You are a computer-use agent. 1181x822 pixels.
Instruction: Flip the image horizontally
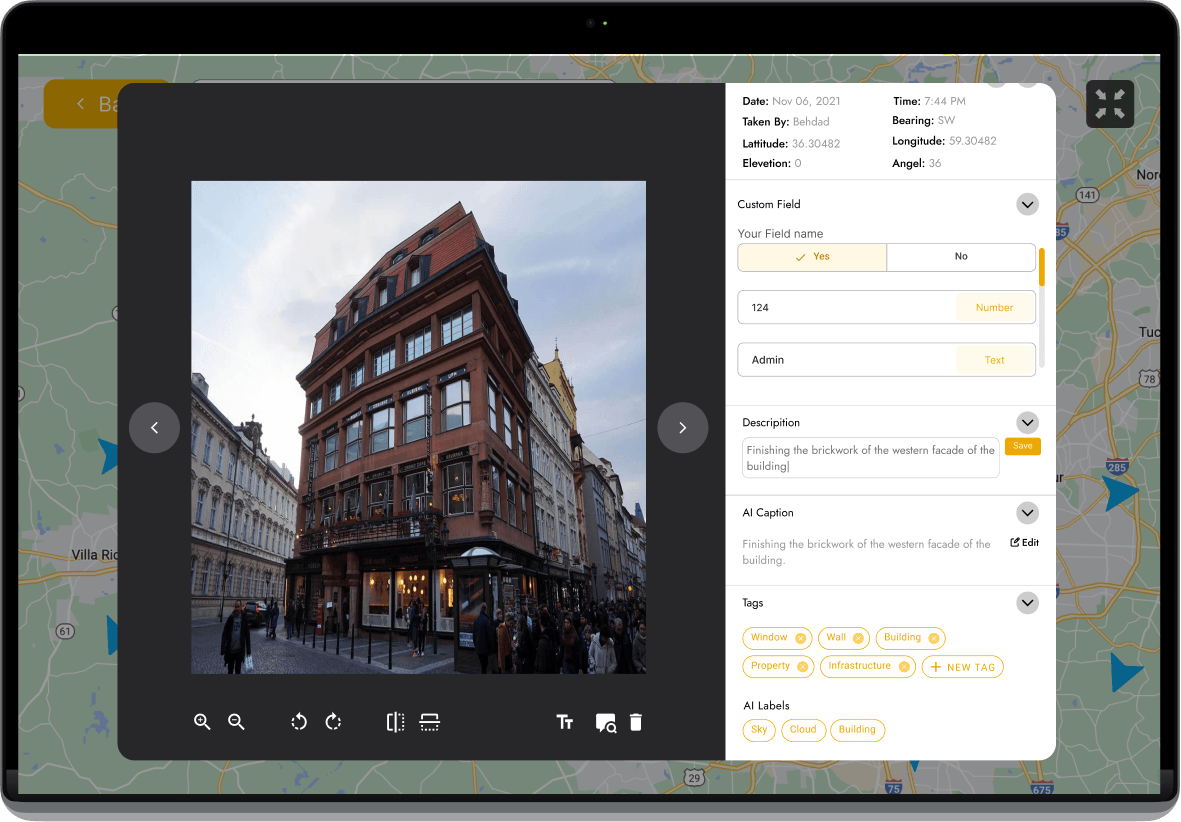[x=395, y=722]
